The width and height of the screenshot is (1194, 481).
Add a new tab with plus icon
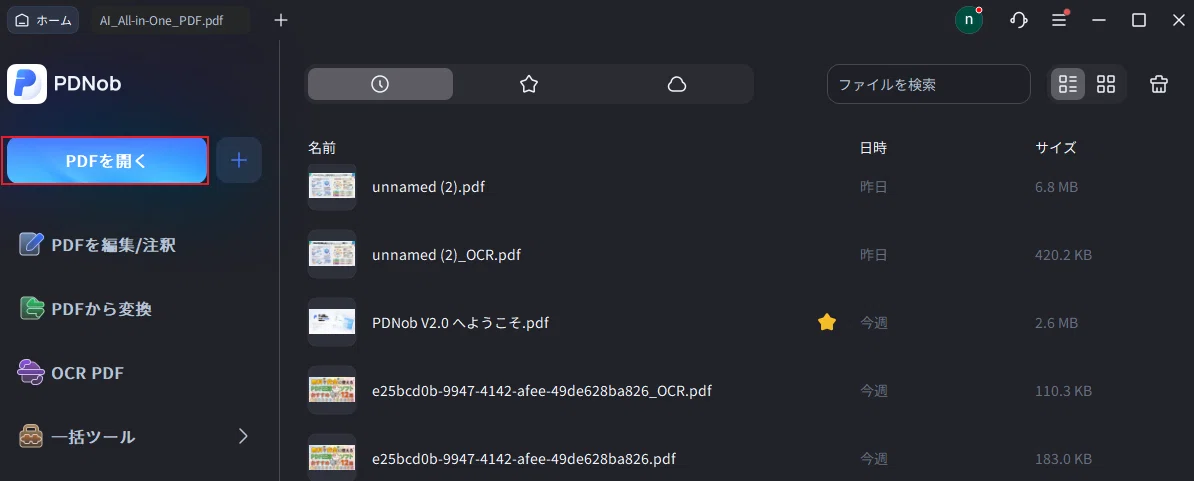281,21
